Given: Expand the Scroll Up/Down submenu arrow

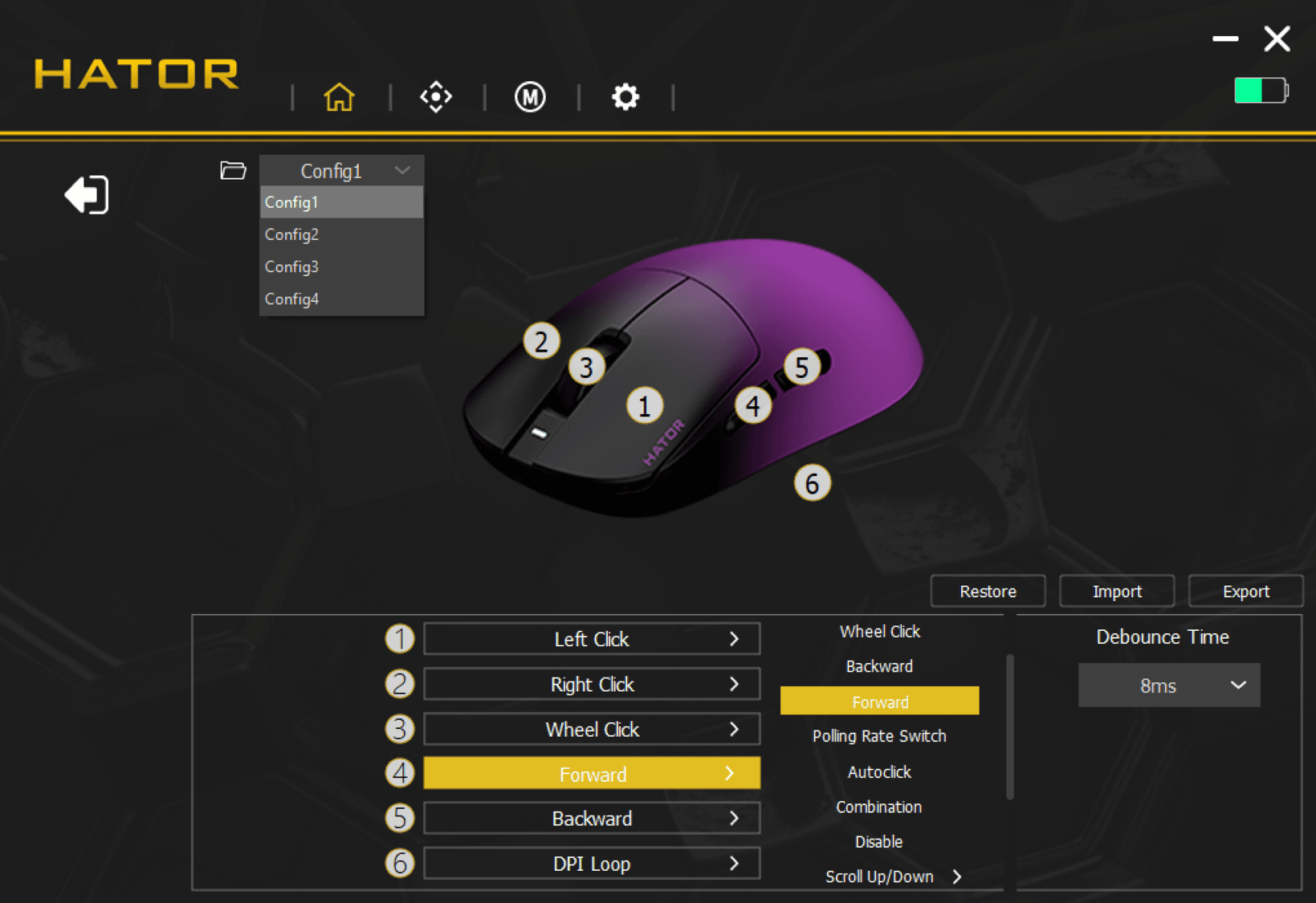Looking at the screenshot, I should point(957,877).
